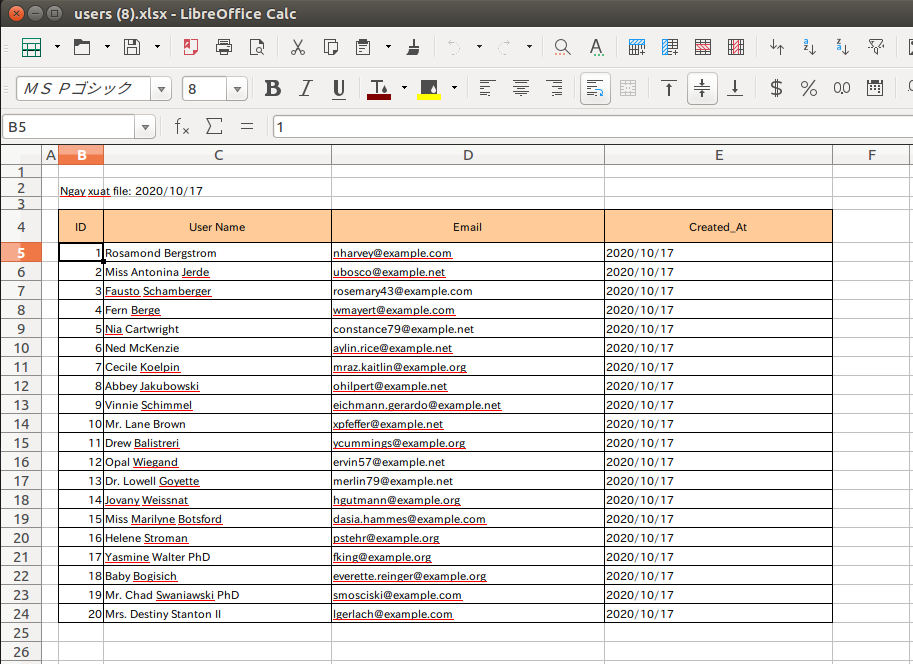This screenshot has width=913, height=664.
Task: Toggle the AutoFilter funnel icon
Action: (876, 47)
